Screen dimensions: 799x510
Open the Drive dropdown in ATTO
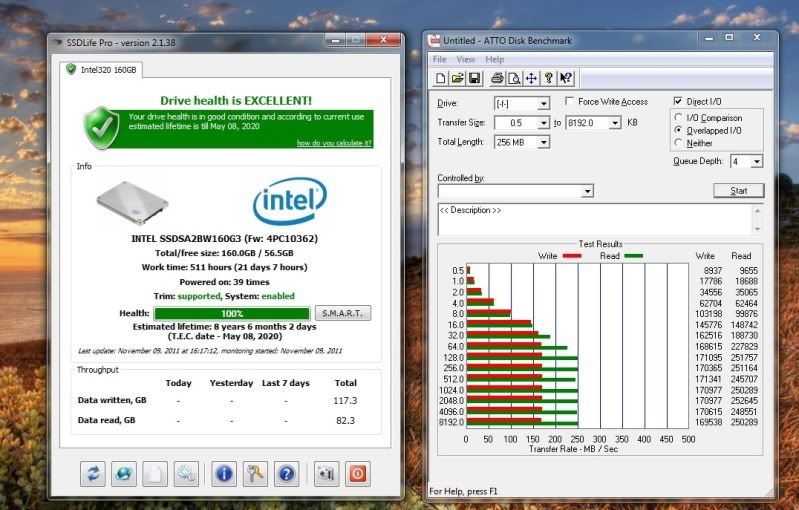point(543,103)
